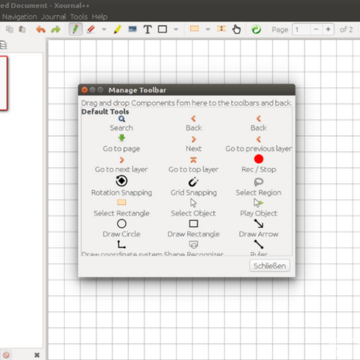This screenshot has width=360, height=360.
Task: Click the "Default Tools" heading text
Action: (x=105, y=112)
